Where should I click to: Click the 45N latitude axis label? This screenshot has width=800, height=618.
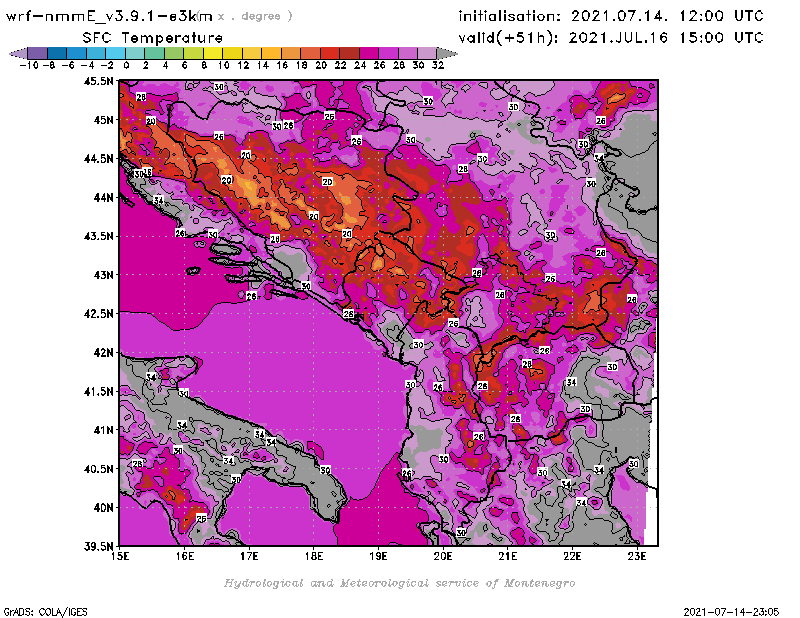click(103, 120)
